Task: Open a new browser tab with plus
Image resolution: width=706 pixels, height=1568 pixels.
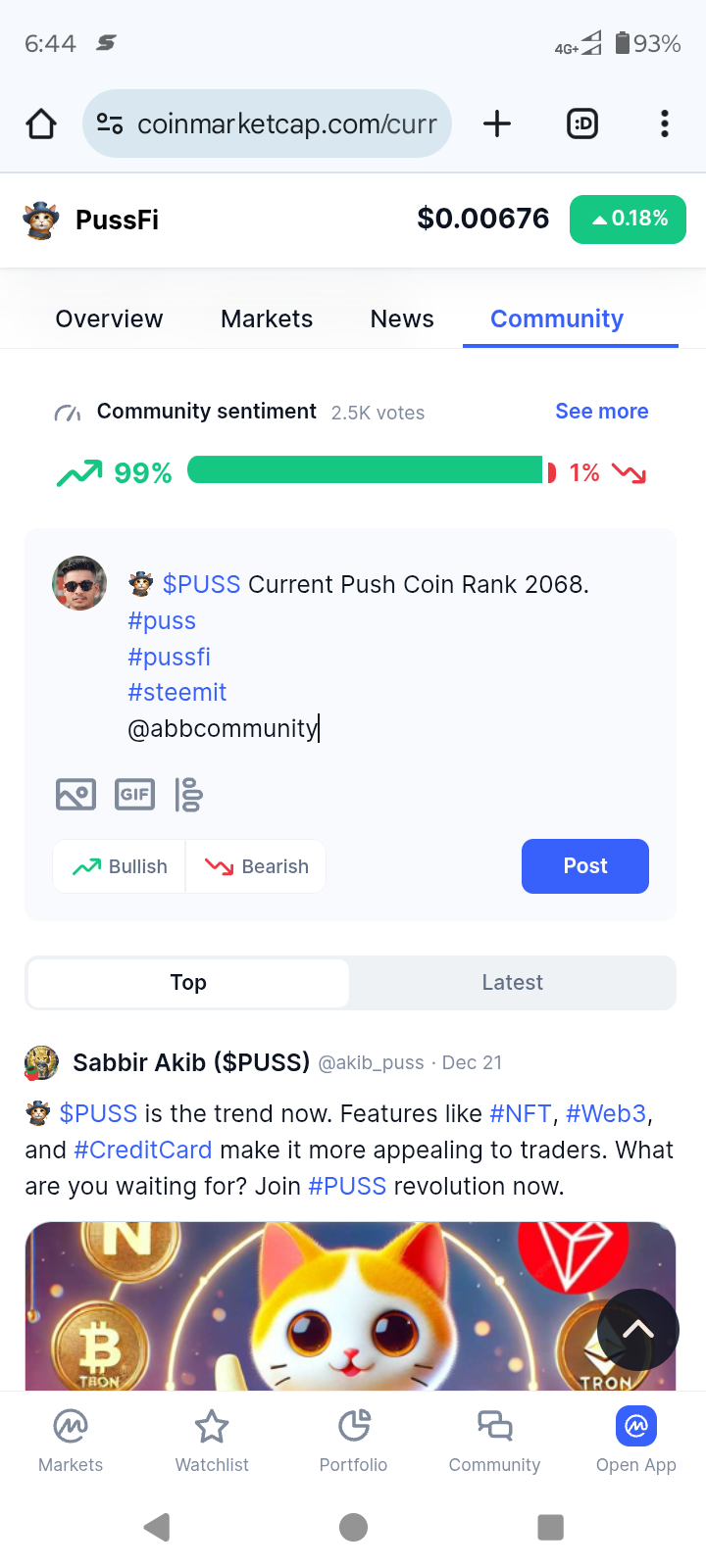Action: pyautogui.click(x=497, y=123)
